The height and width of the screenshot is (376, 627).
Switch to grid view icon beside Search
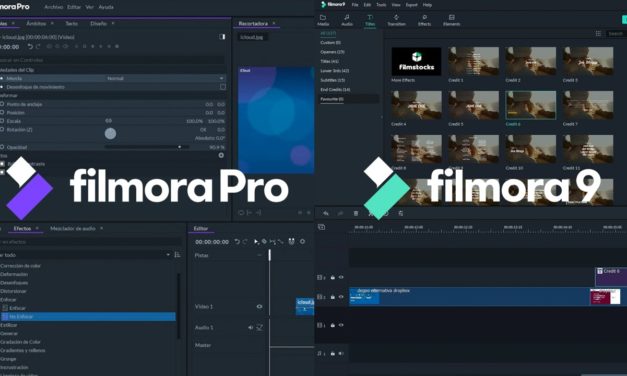[x=598, y=34]
